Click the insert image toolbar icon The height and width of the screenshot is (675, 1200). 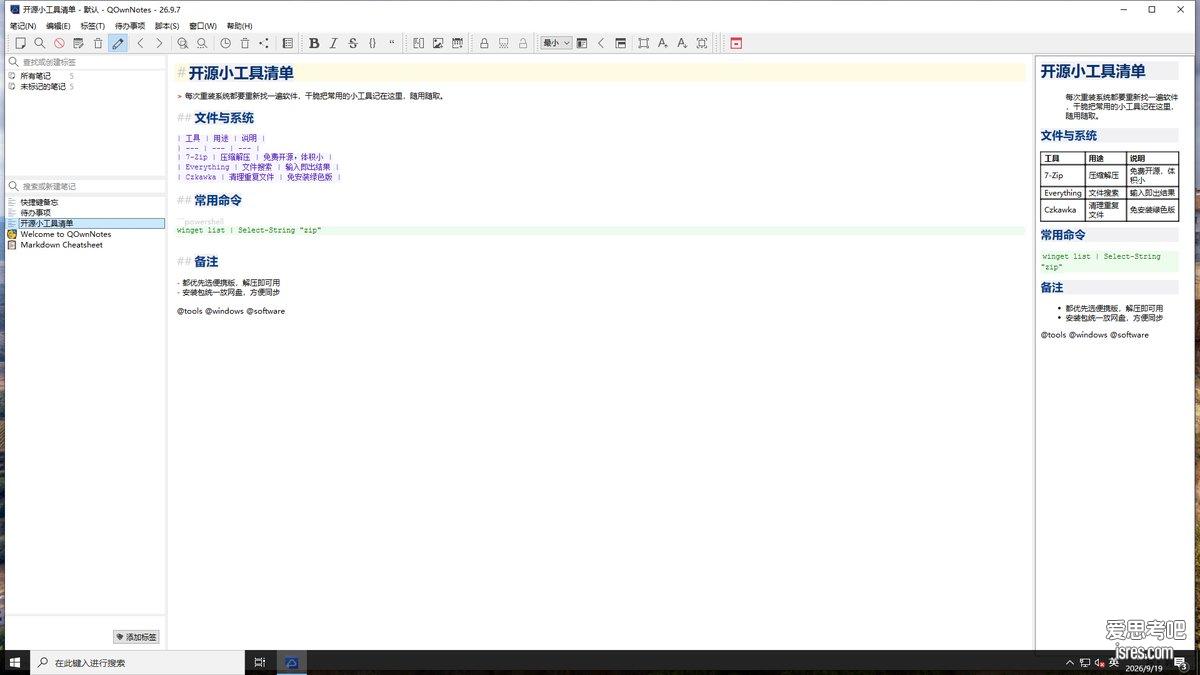tap(438, 43)
